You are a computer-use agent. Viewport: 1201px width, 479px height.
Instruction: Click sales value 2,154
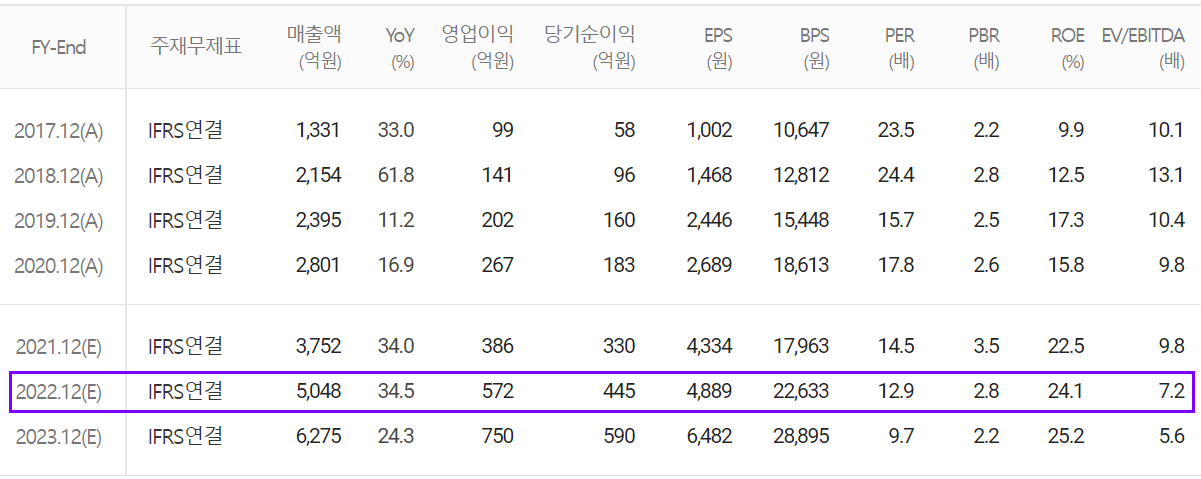tap(318, 175)
